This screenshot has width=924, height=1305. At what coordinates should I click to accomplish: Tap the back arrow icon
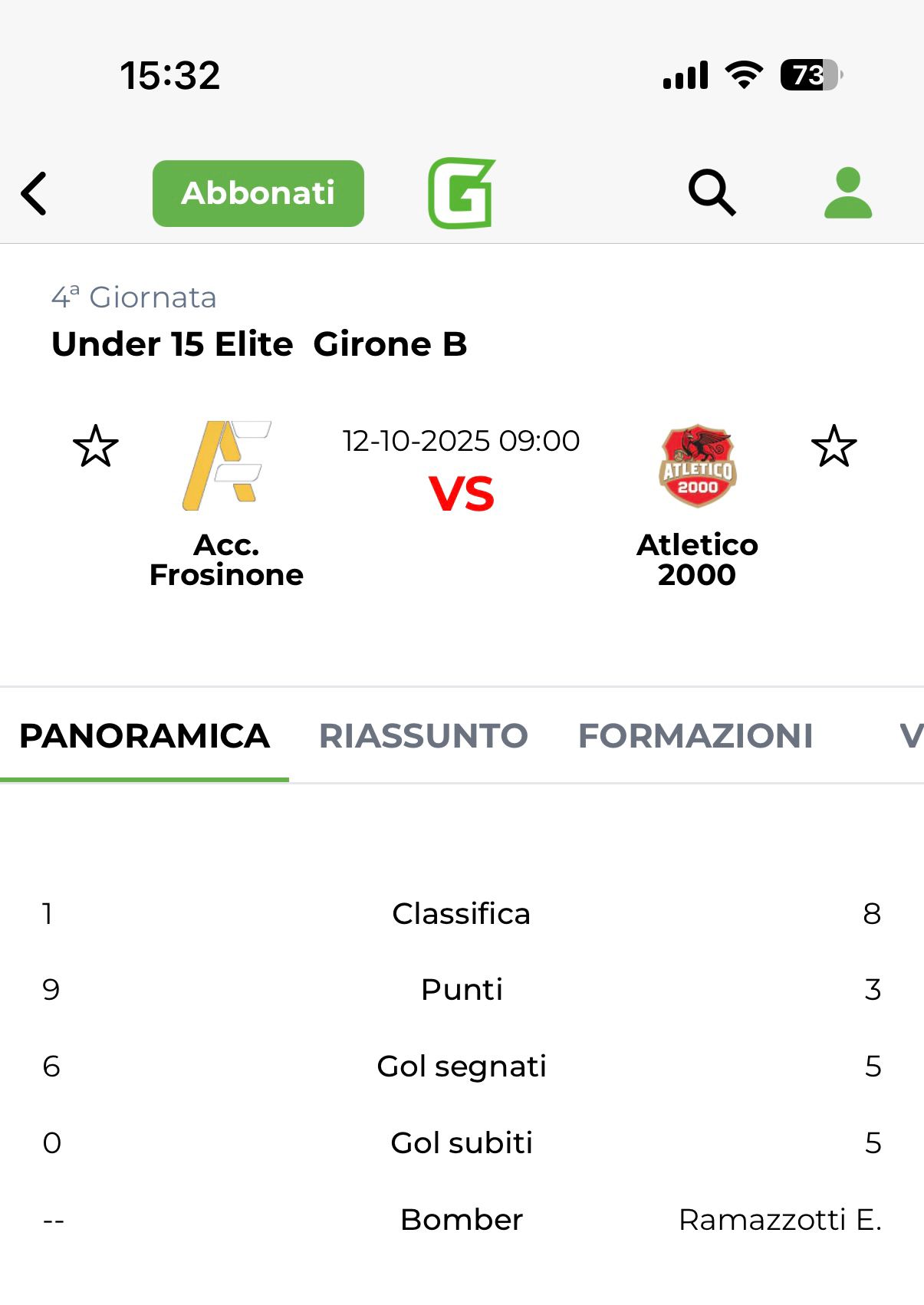[x=35, y=193]
